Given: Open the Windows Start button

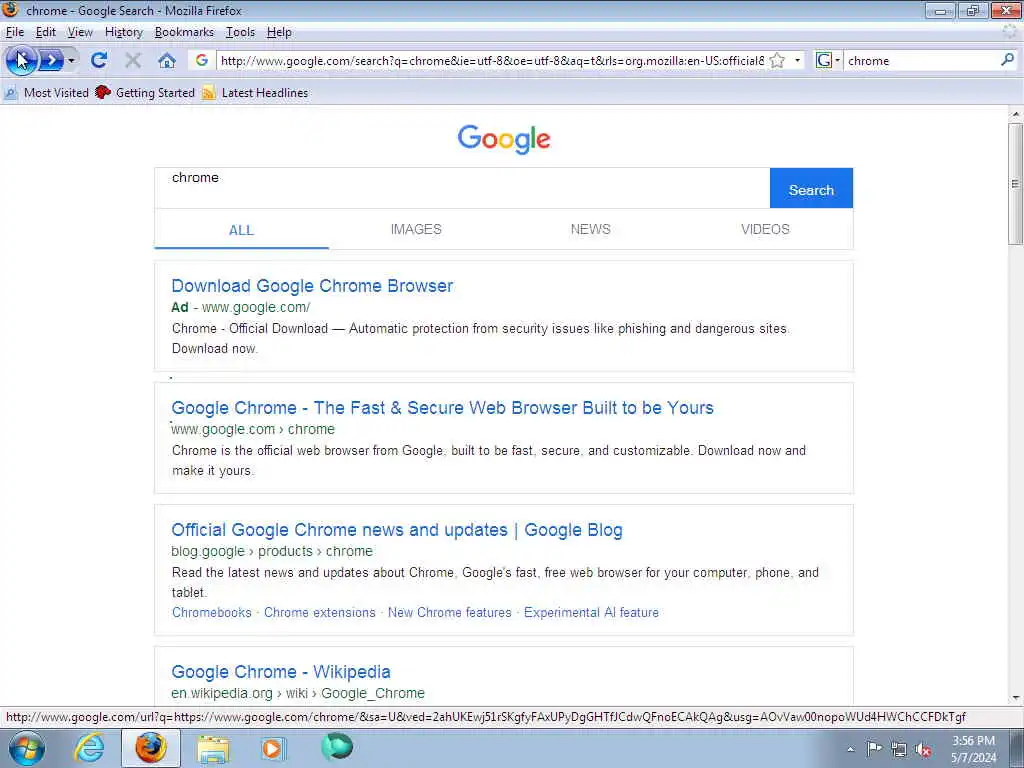Looking at the screenshot, I should [26, 748].
